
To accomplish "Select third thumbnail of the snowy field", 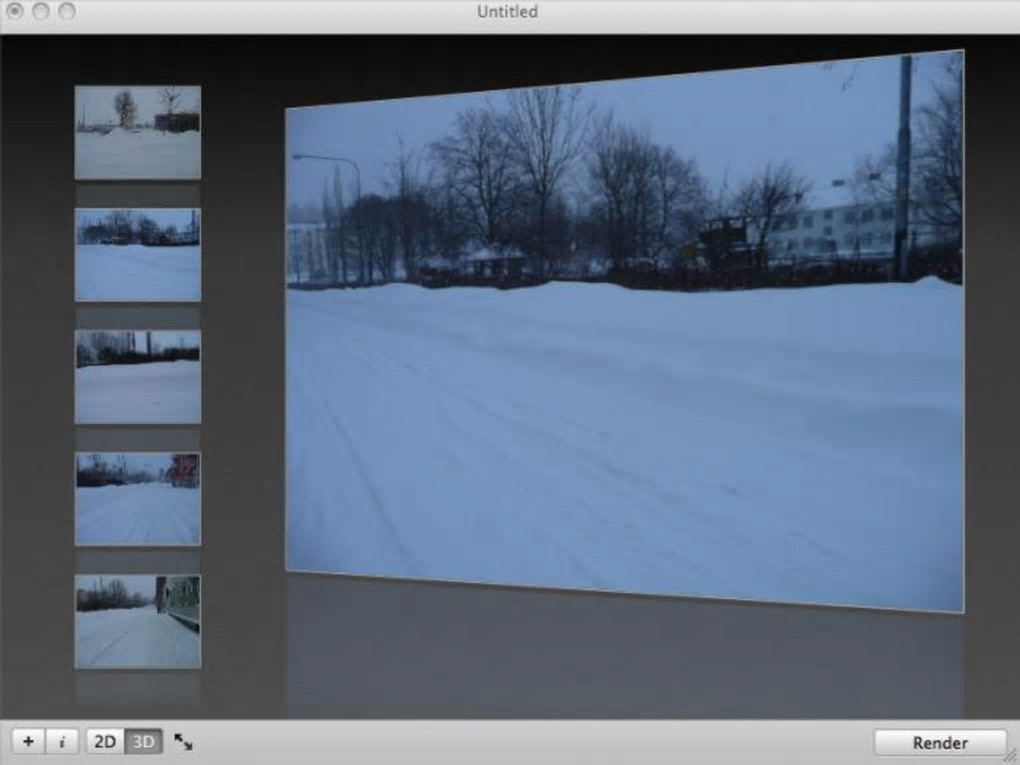I will pos(138,377).
